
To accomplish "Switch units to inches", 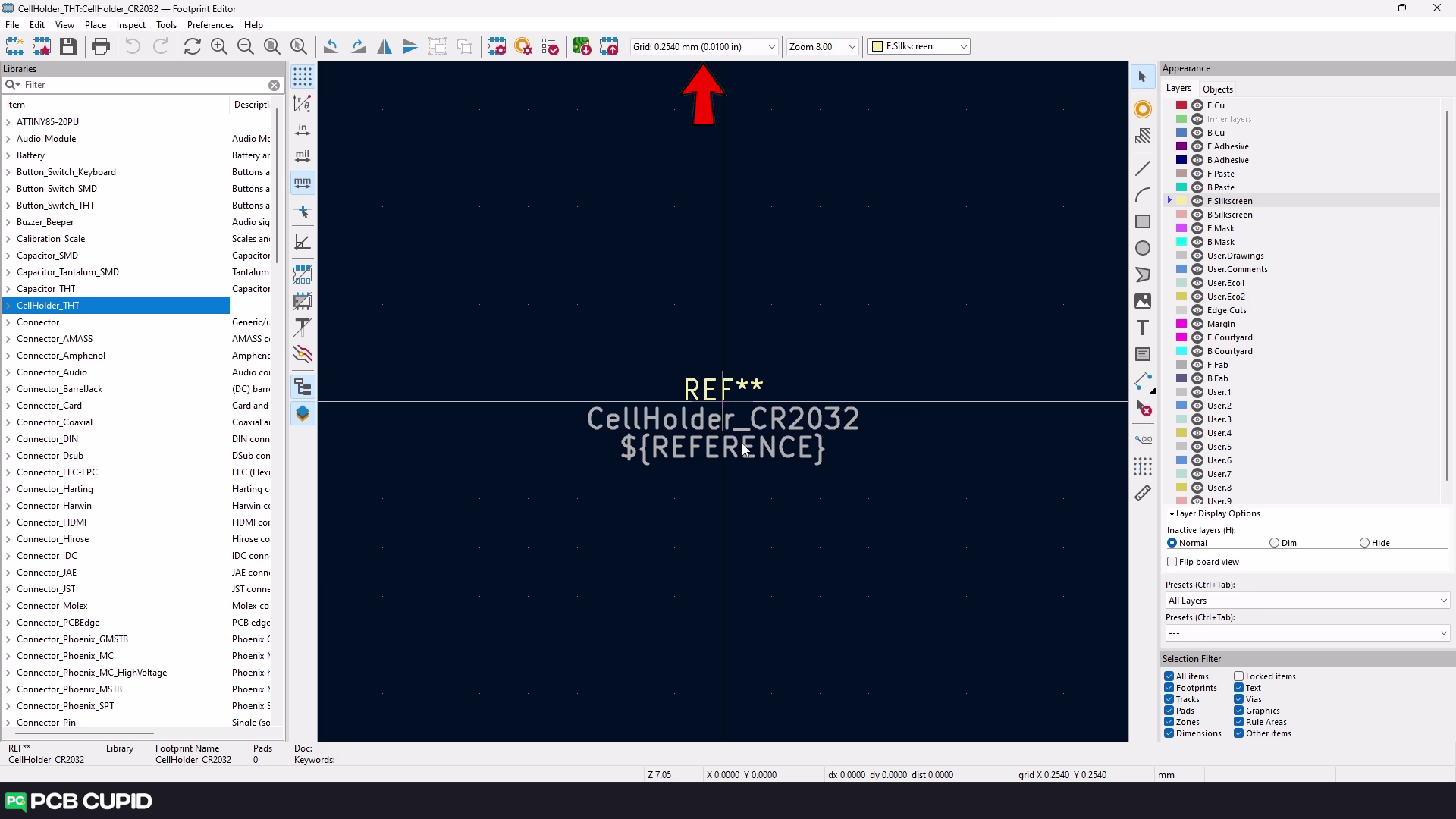I will click(303, 130).
